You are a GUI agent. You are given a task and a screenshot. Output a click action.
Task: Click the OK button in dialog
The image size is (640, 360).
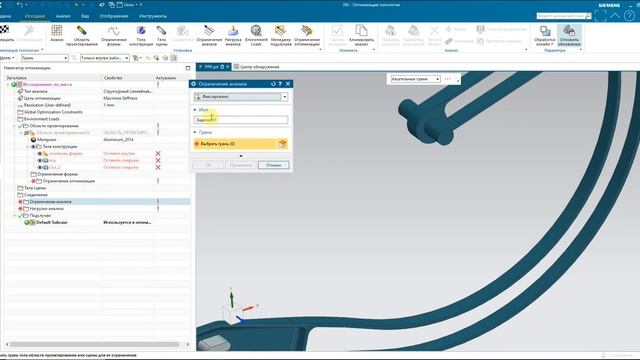click(x=208, y=165)
